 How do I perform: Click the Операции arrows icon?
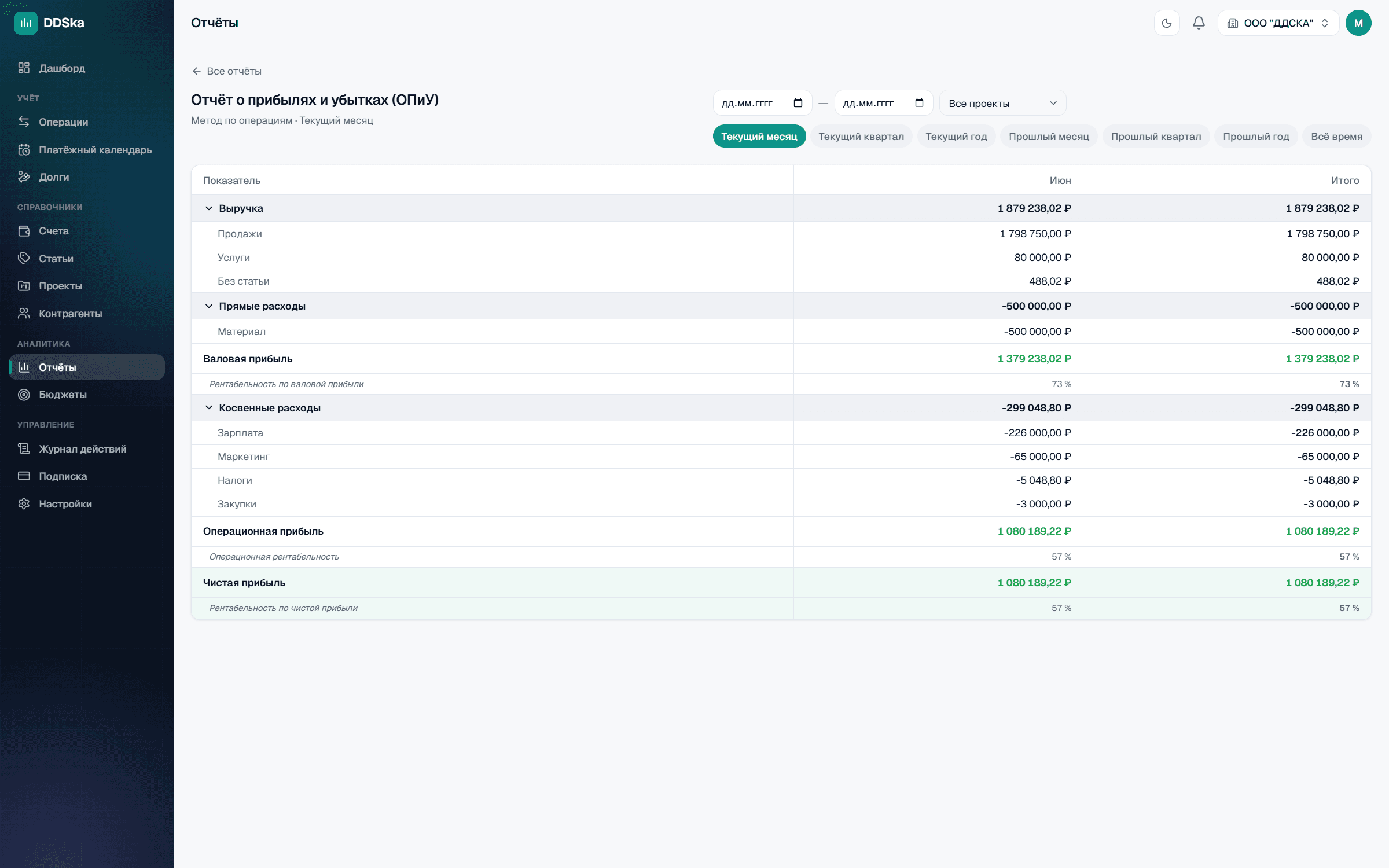pos(24,122)
